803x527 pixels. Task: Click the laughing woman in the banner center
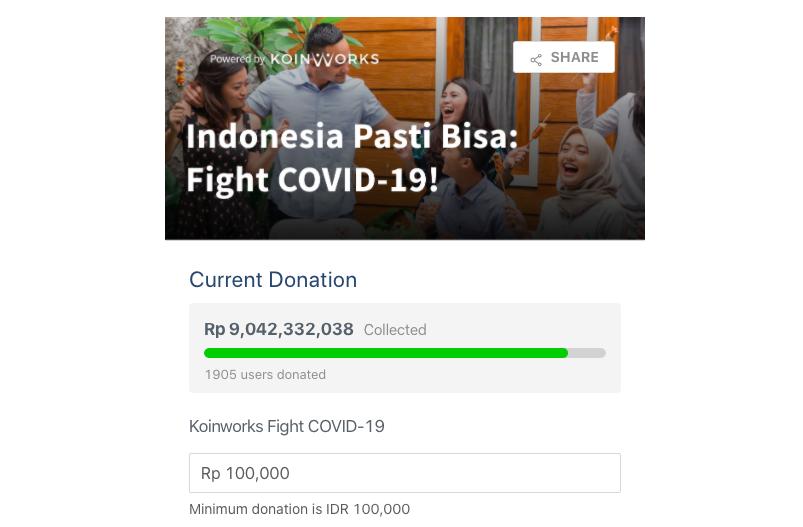click(x=463, y=115)
